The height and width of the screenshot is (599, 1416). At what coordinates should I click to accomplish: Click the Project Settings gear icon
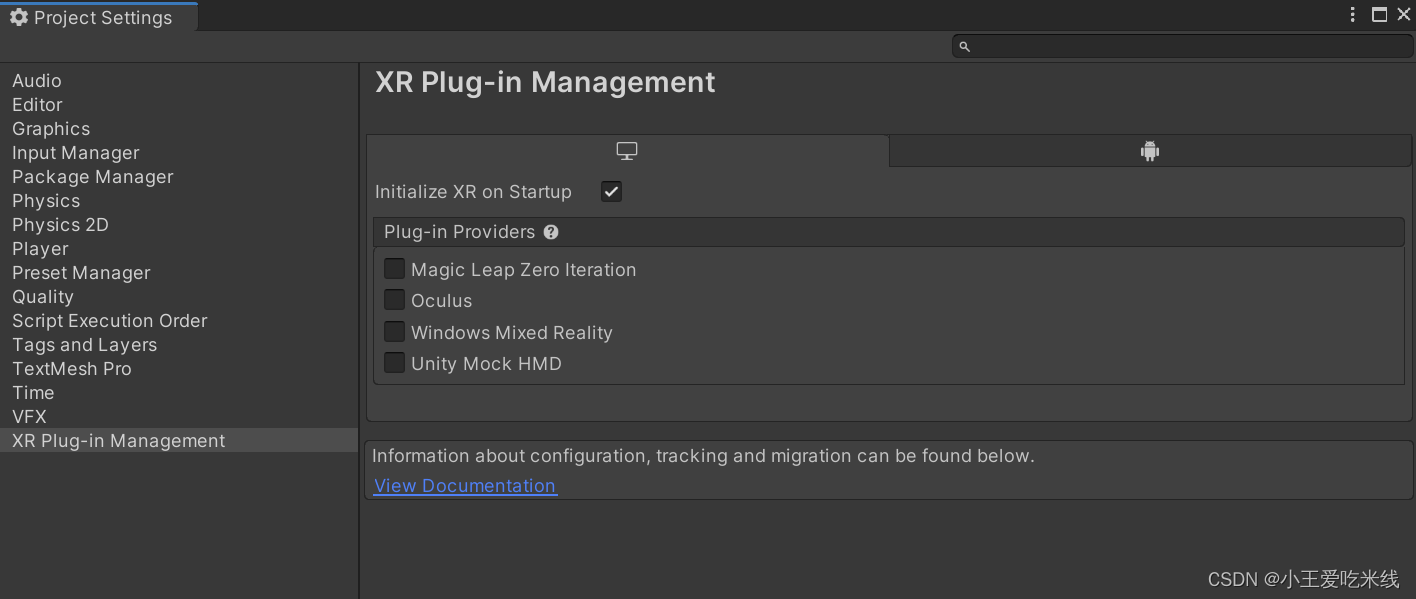18,17
